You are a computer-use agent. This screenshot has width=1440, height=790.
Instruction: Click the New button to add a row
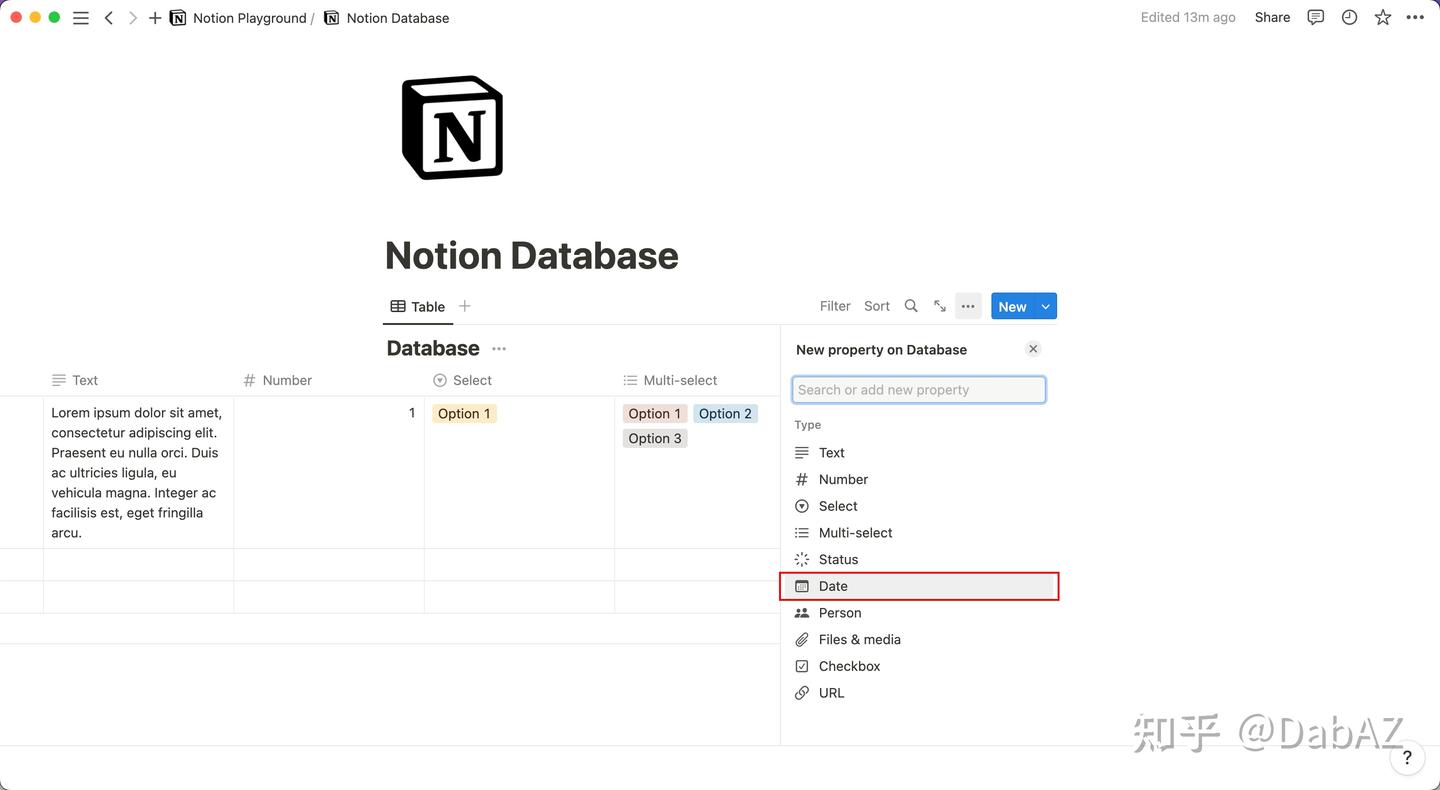[1012, 306]
